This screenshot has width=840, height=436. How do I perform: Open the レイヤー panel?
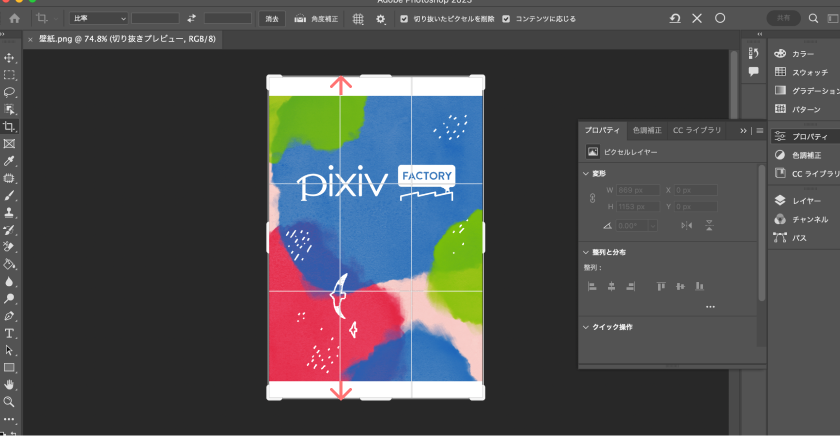coord(798,201)
